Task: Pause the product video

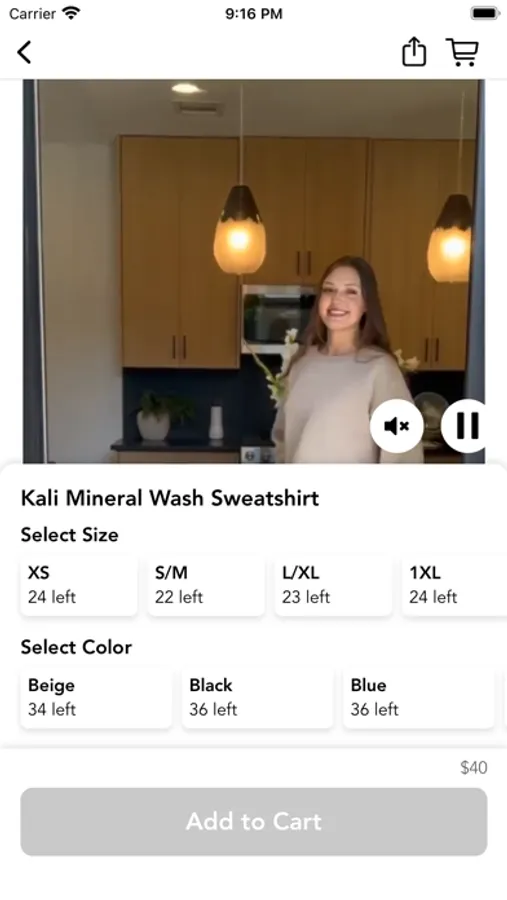Action: click(466, 426)
